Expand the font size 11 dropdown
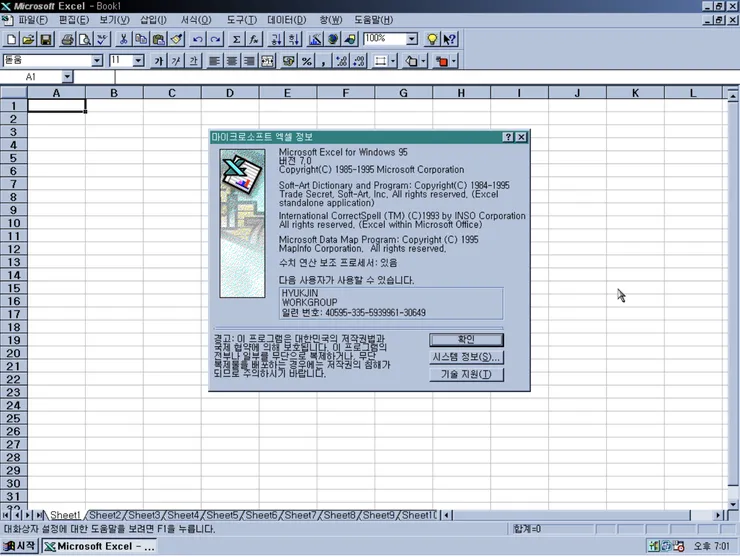 (x=138, y=60)
